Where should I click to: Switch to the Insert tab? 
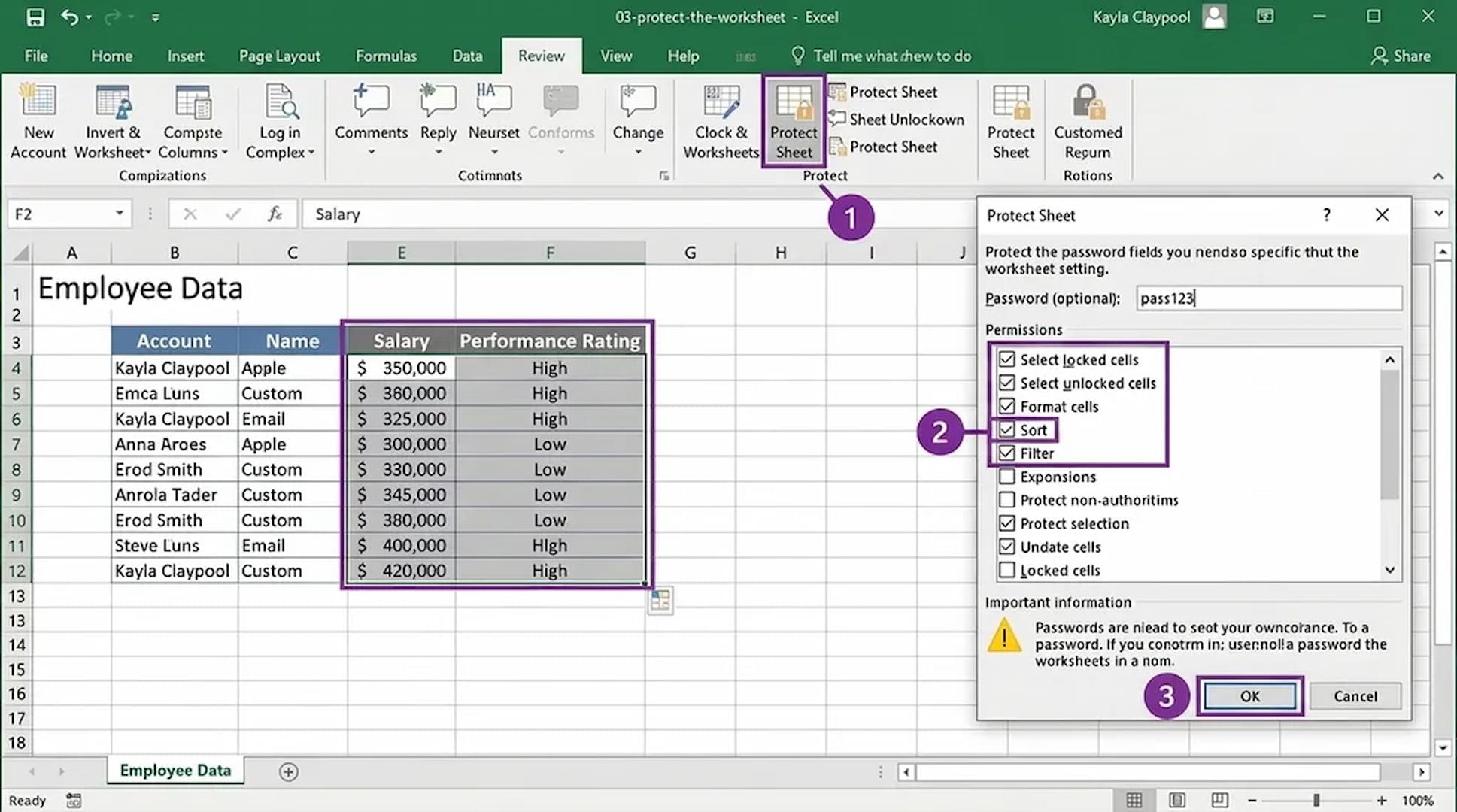coord(185,56)
